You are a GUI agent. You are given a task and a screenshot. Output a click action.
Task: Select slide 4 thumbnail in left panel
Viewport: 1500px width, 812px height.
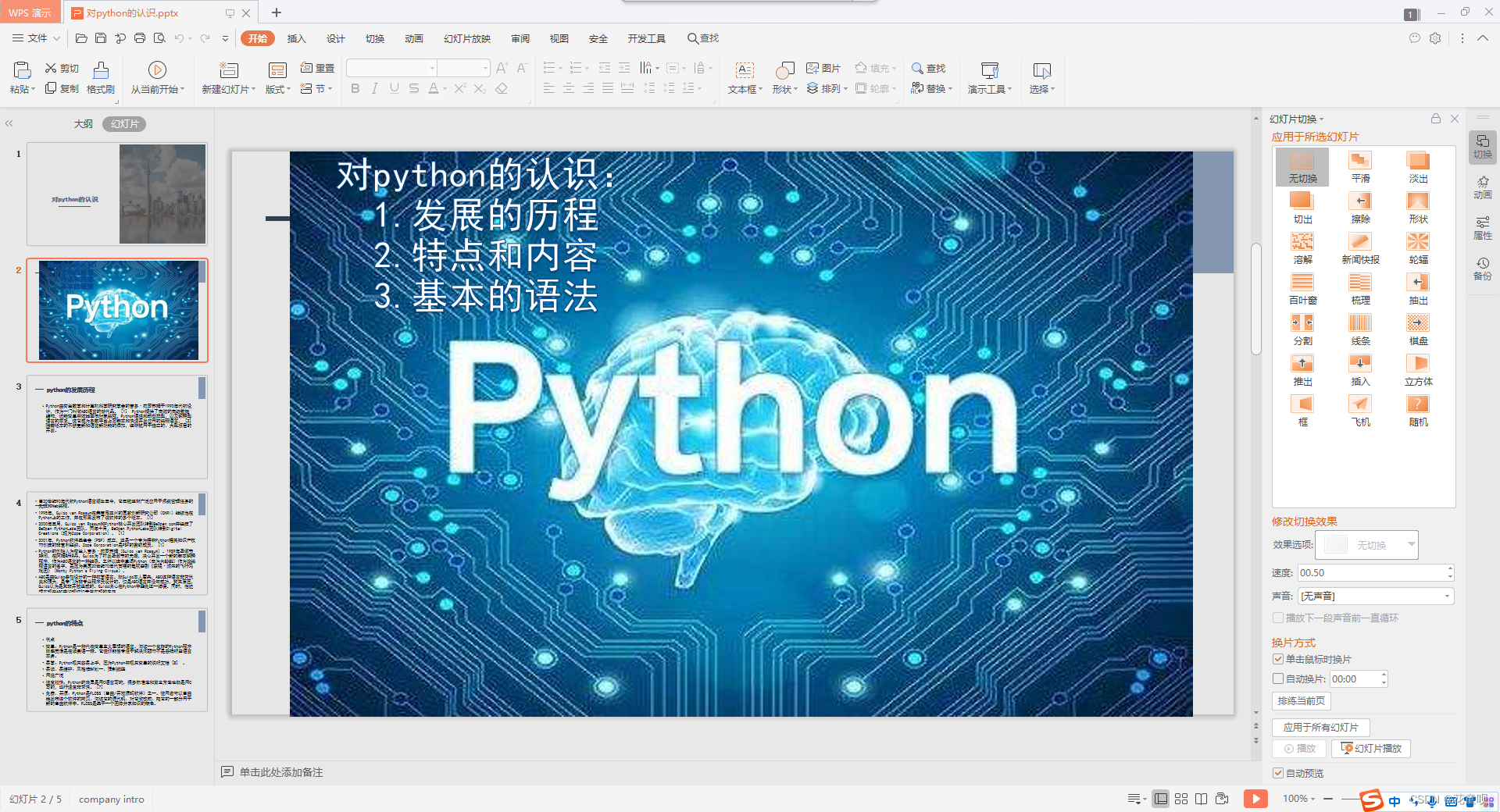click(116, 543)
